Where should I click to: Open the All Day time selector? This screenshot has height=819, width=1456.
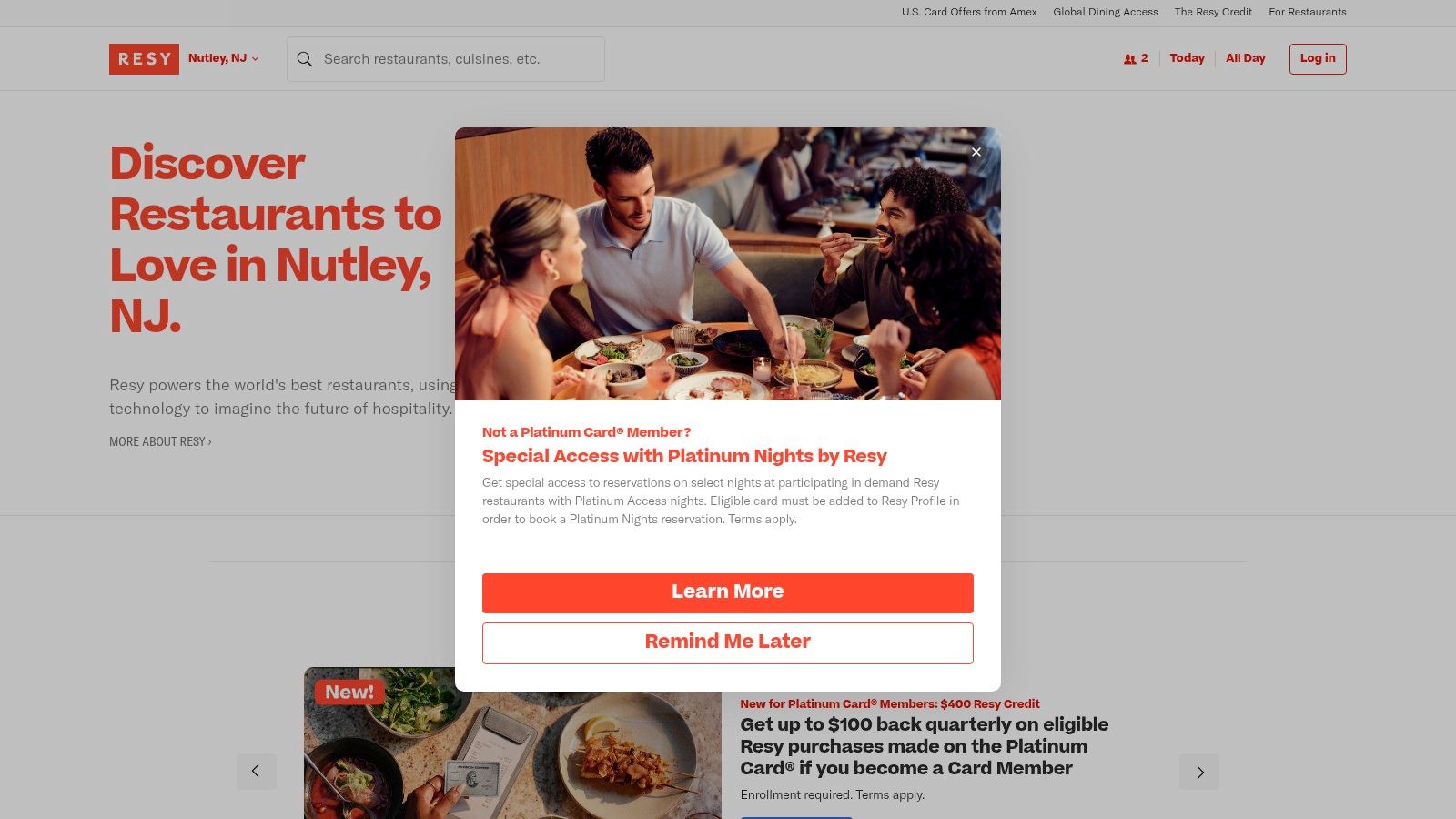pos(1245,58)
